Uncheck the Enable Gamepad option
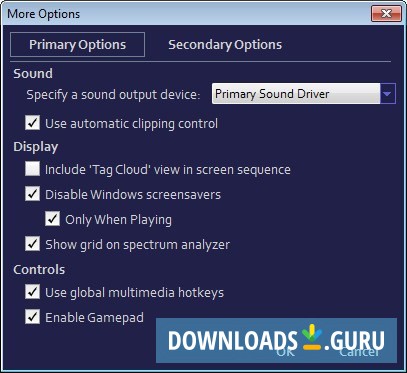 click(x=33, y=317)
